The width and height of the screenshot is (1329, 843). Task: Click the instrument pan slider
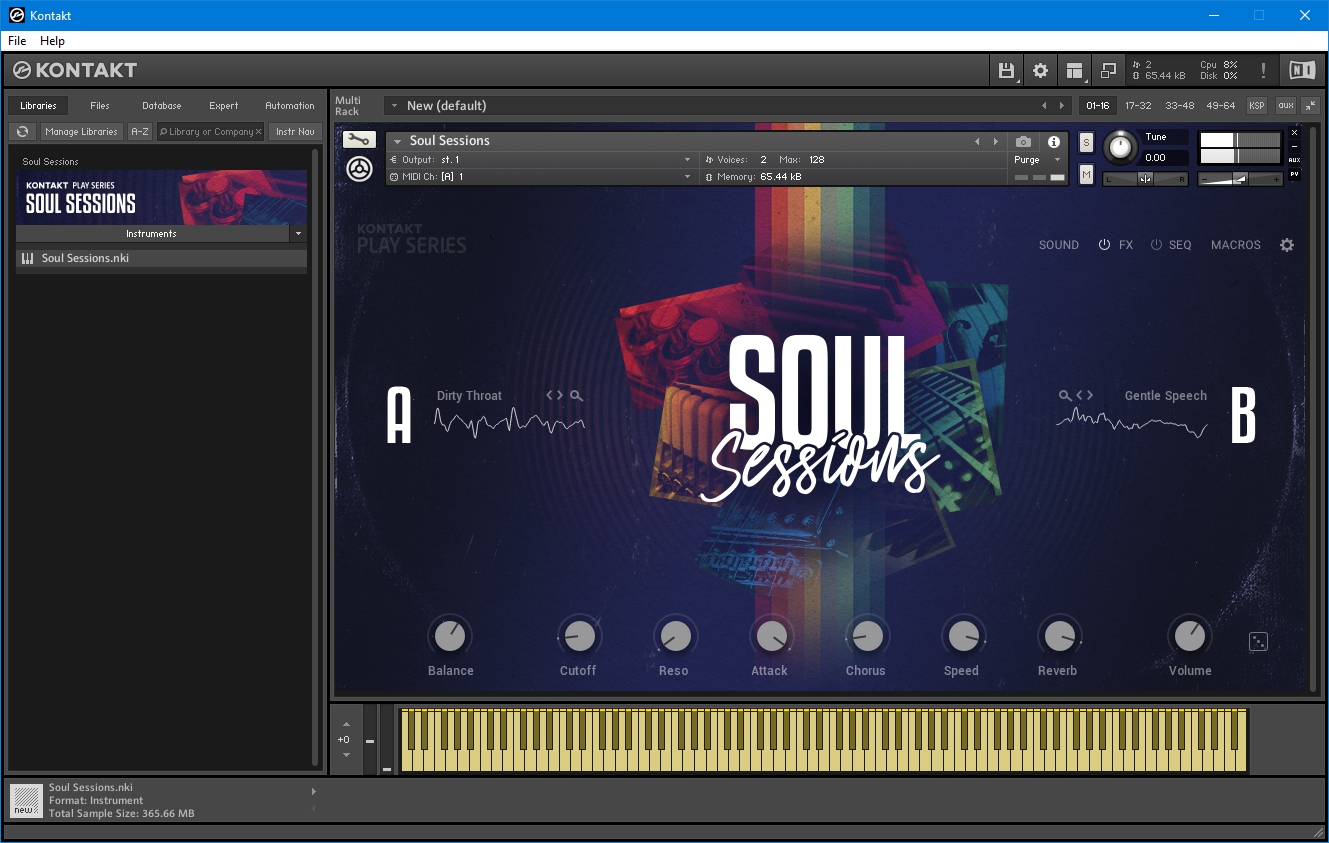coord(1145,179)
